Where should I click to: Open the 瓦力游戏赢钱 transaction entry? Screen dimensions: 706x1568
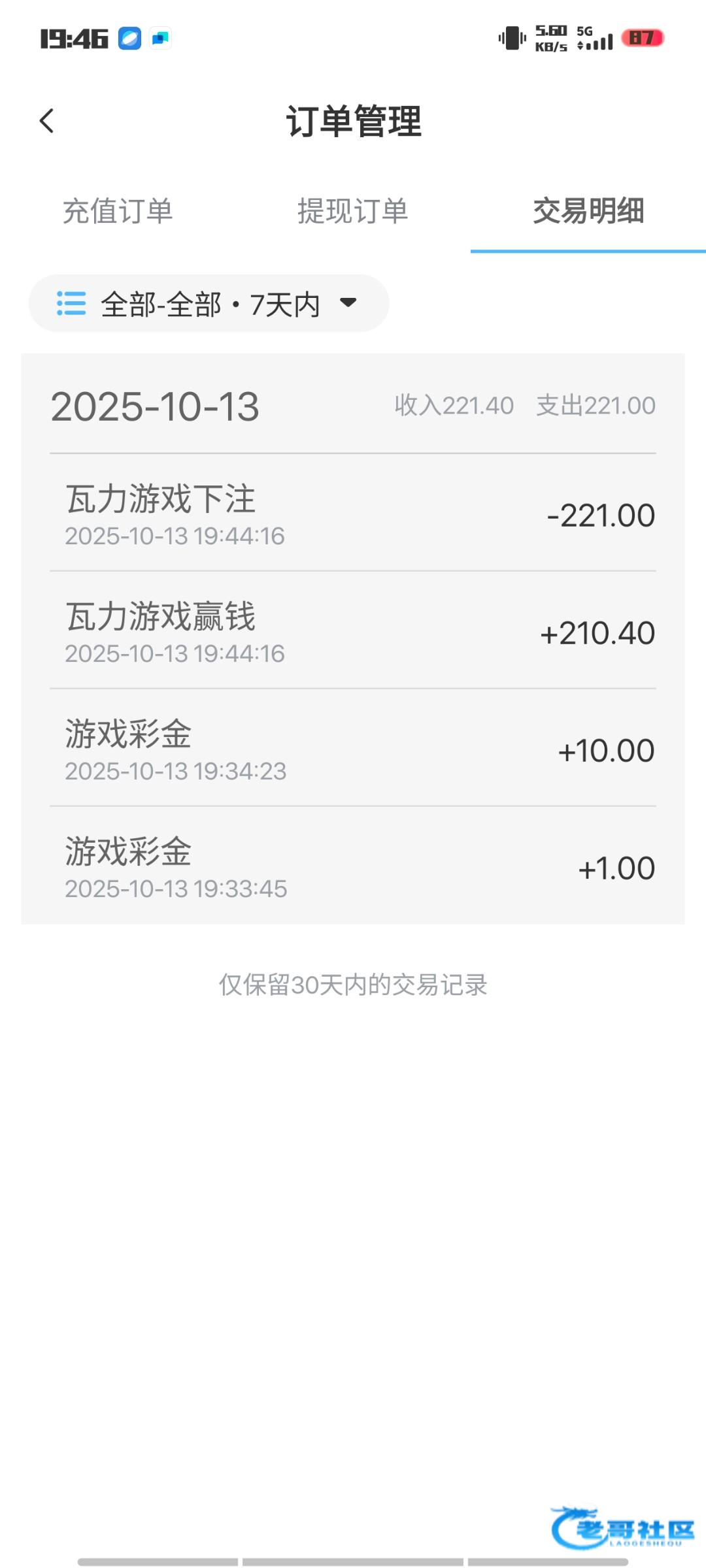353,631
